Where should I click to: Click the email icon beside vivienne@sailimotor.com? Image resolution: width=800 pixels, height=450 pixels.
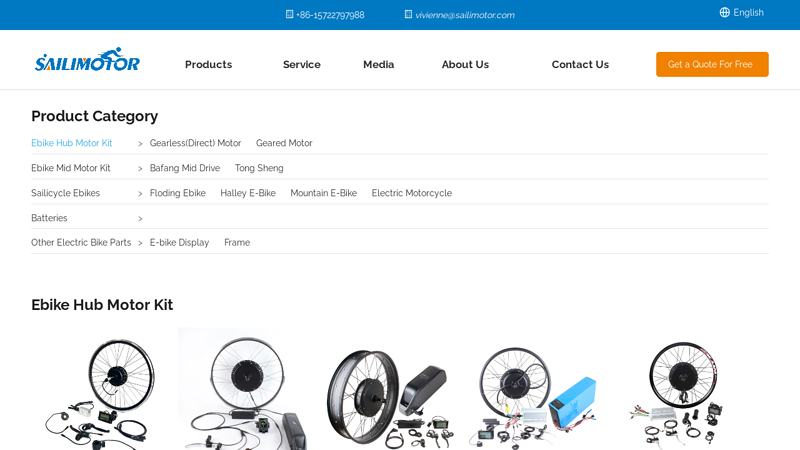(x=408, y=14)
